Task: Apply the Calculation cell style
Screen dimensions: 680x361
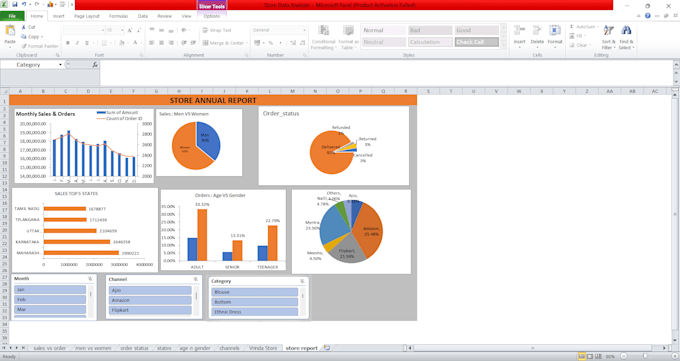Action: click(x=431, y=42)
